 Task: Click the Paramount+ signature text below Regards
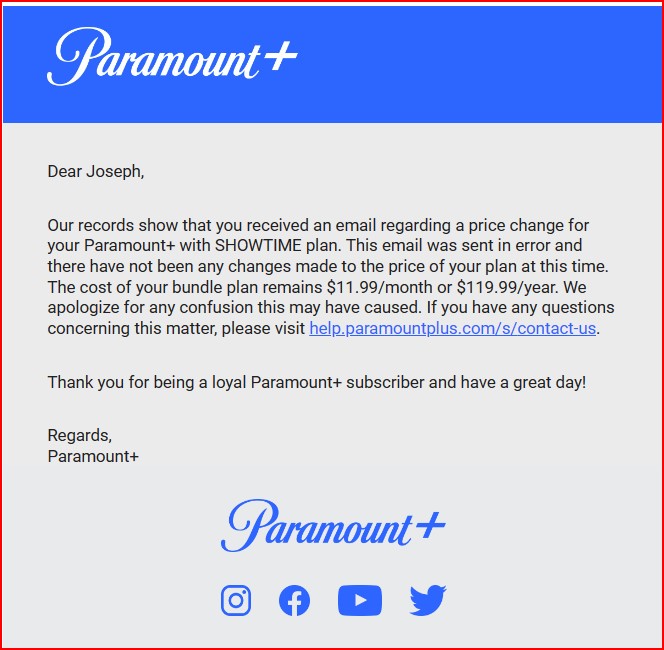(x=93, y=456)
